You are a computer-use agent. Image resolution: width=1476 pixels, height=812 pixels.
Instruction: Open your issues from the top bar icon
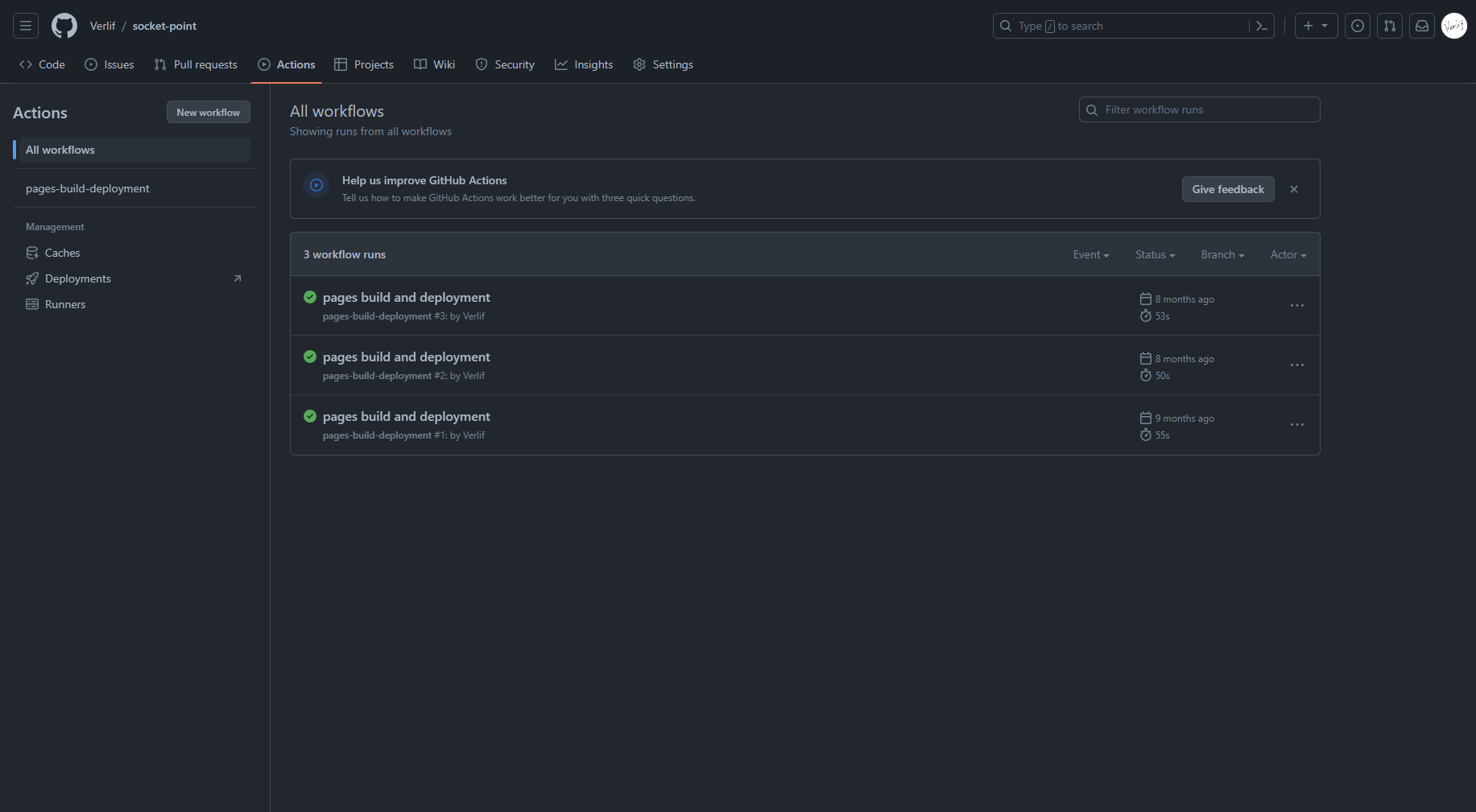point(1358,25)
